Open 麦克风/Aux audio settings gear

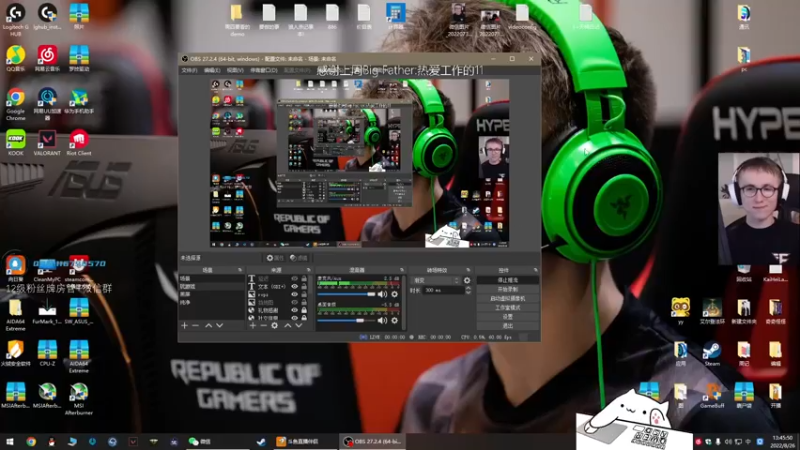click(x=394, y=294)
